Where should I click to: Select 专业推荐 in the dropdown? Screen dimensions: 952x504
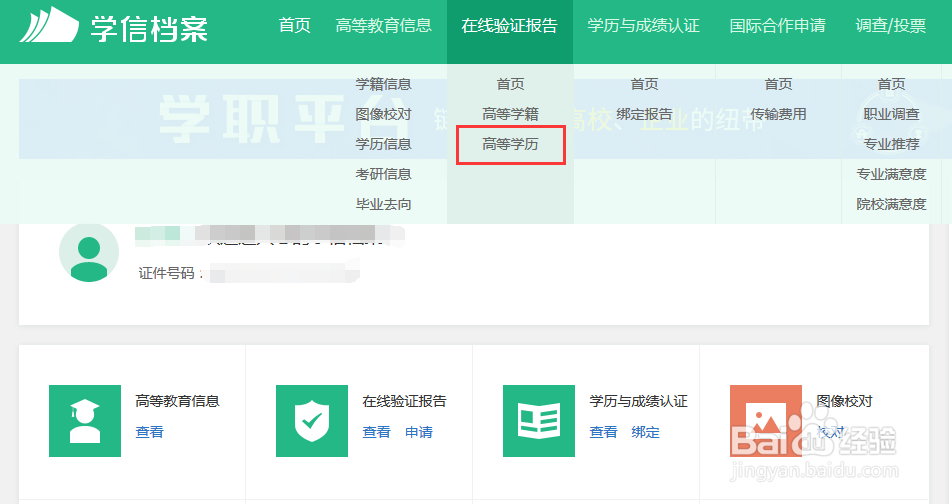click(892, 144)
